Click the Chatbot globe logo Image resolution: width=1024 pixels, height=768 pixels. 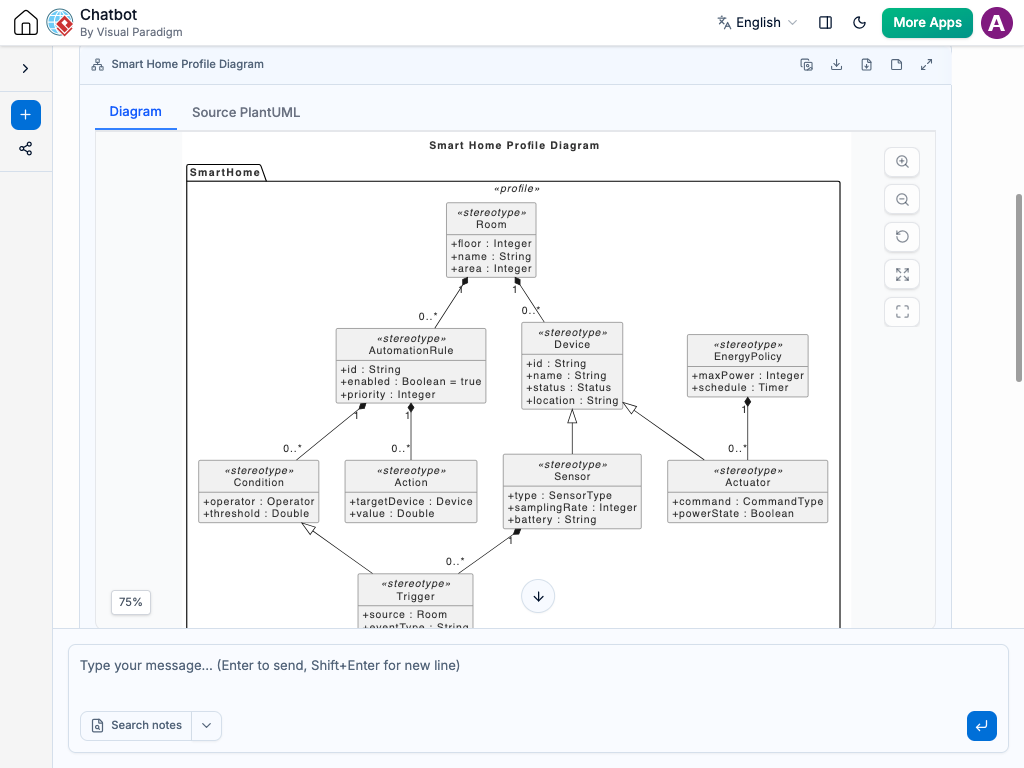pos(60,23)
